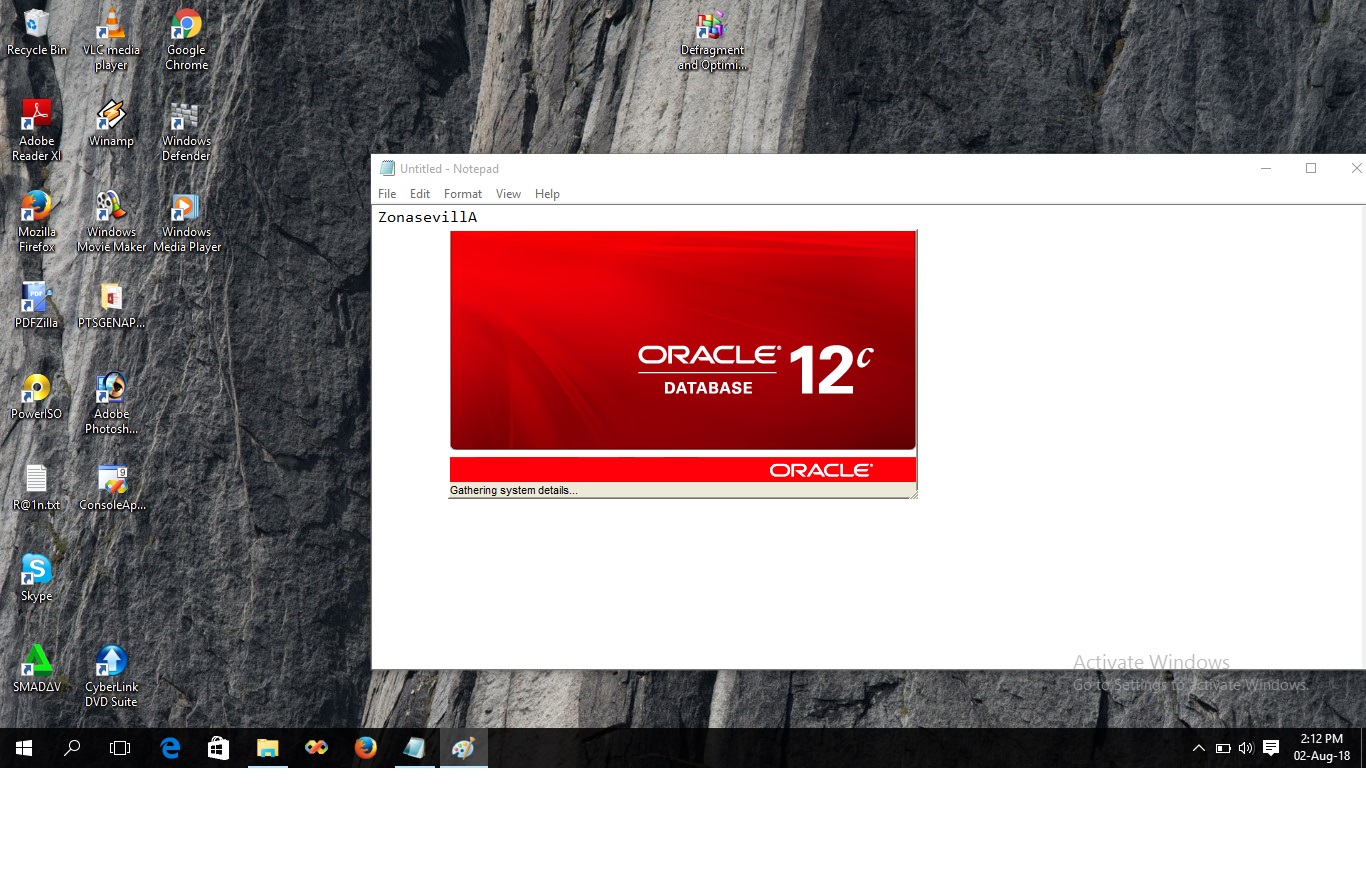Switch to the Oracle installer via taskbar
Image resolution: width=1366 pixels, height=896 pixels.
point(463,747)
